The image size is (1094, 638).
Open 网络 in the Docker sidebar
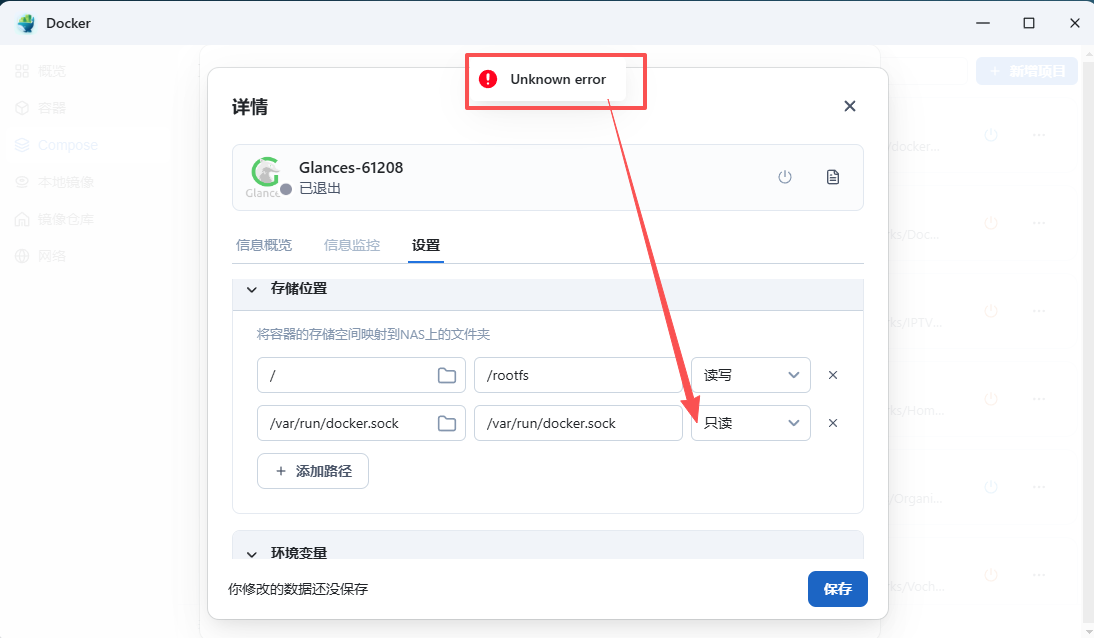tap(40, 255)
